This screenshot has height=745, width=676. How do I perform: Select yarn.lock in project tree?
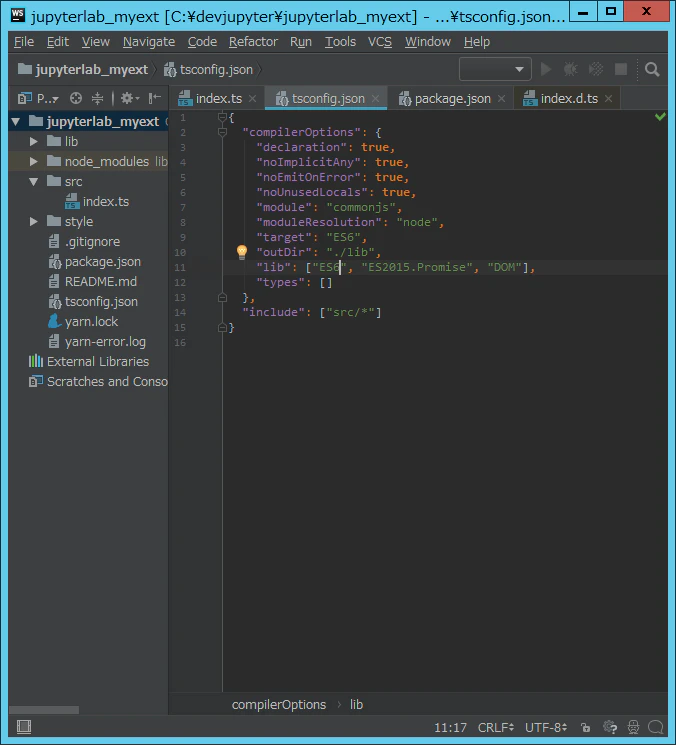(83, 321)
